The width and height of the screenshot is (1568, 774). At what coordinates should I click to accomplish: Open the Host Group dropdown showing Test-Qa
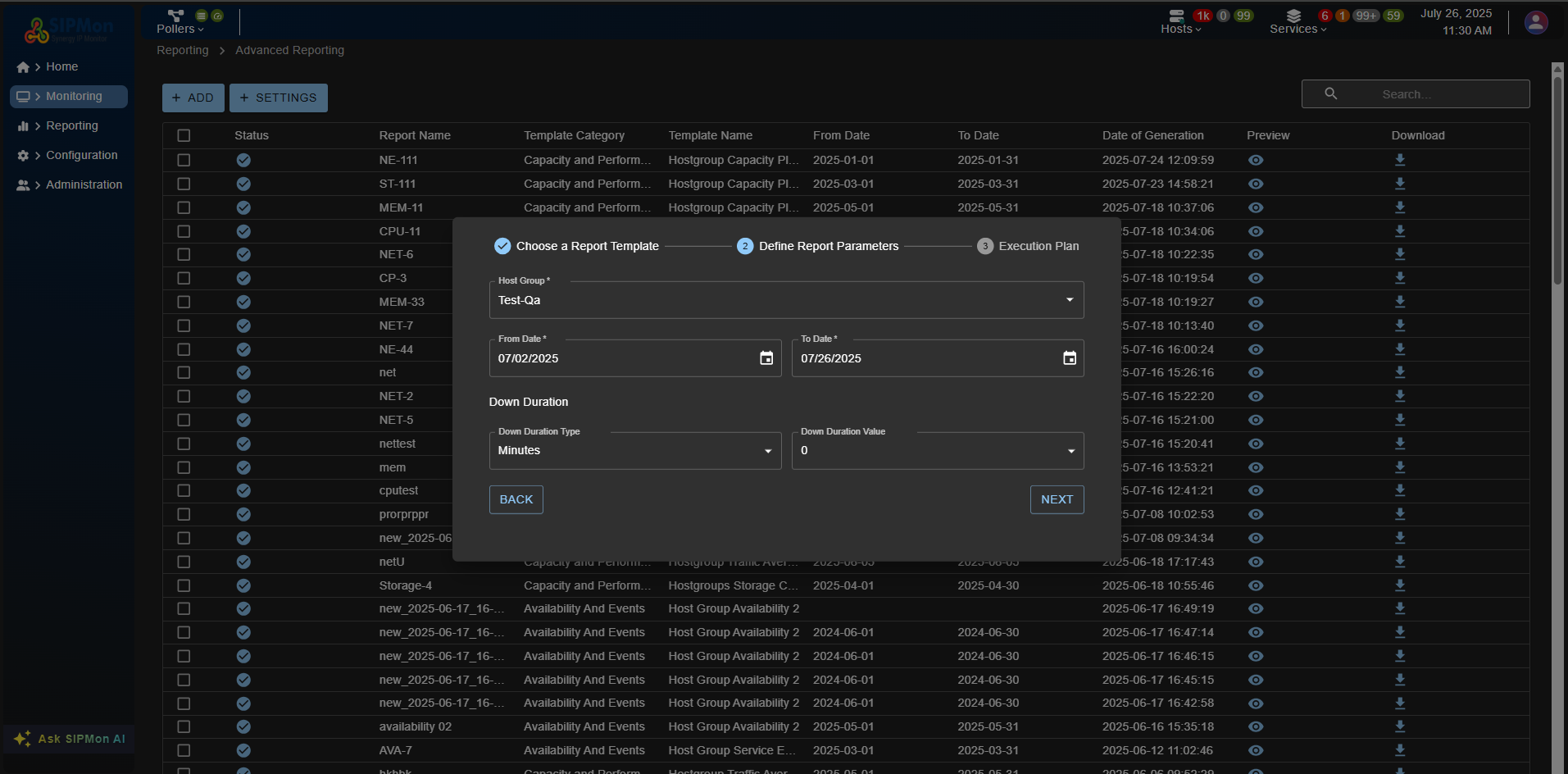click(1069, 300)
